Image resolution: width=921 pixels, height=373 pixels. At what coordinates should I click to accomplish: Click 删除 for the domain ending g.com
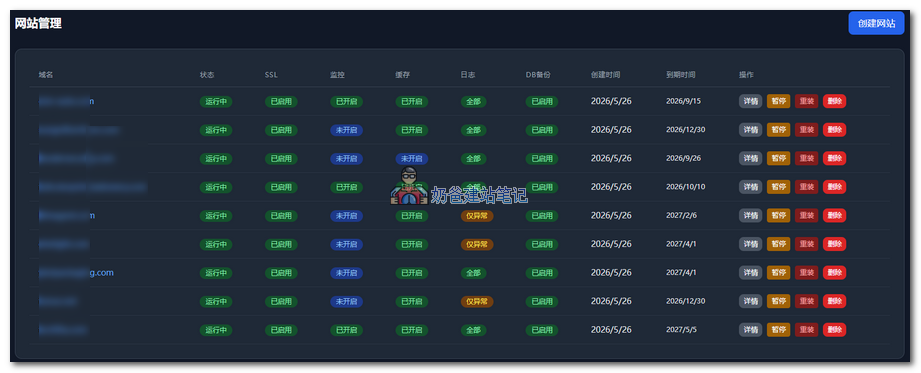(x=834, y=273)
